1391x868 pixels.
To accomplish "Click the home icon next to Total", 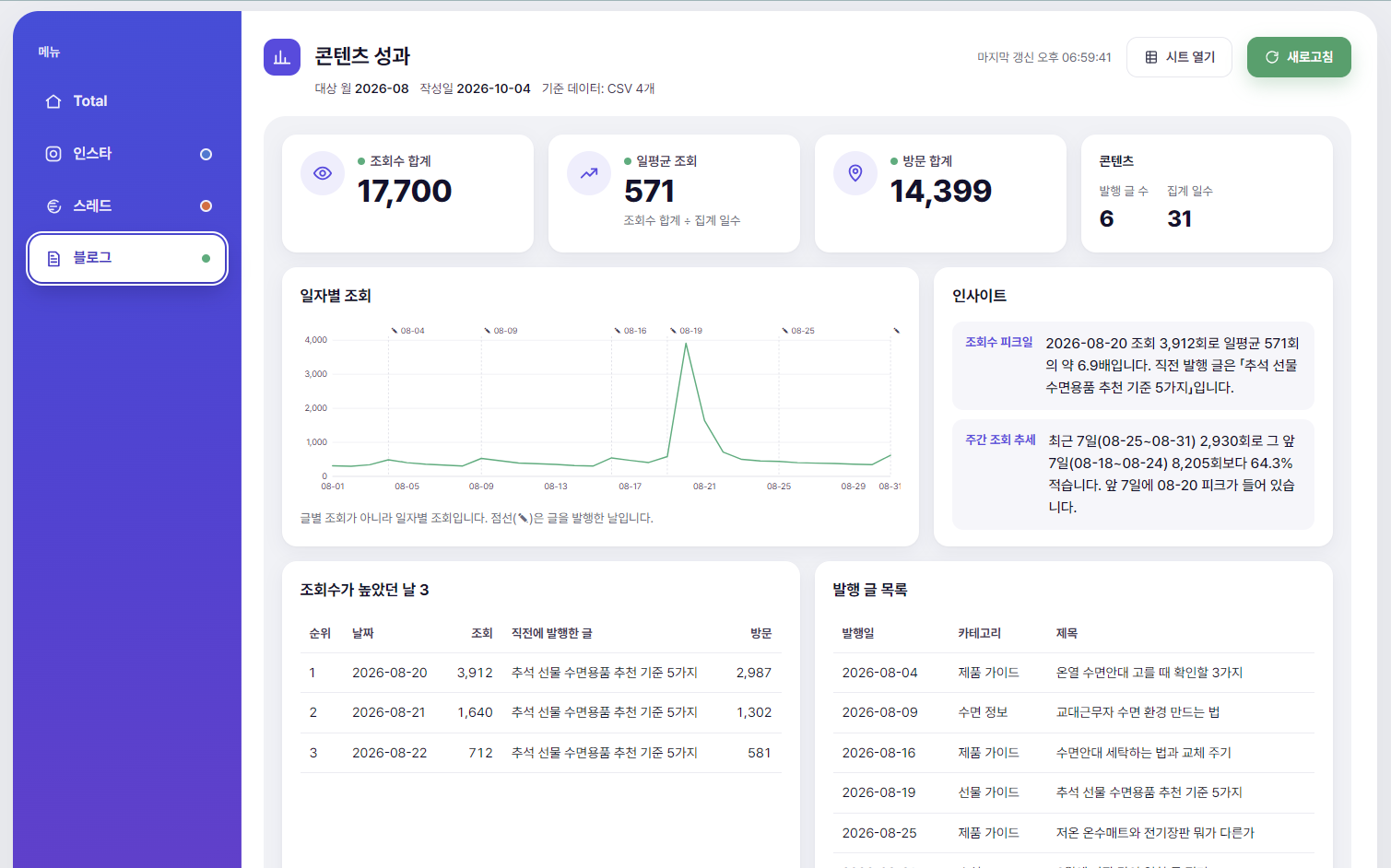I will tap(53, 101).
